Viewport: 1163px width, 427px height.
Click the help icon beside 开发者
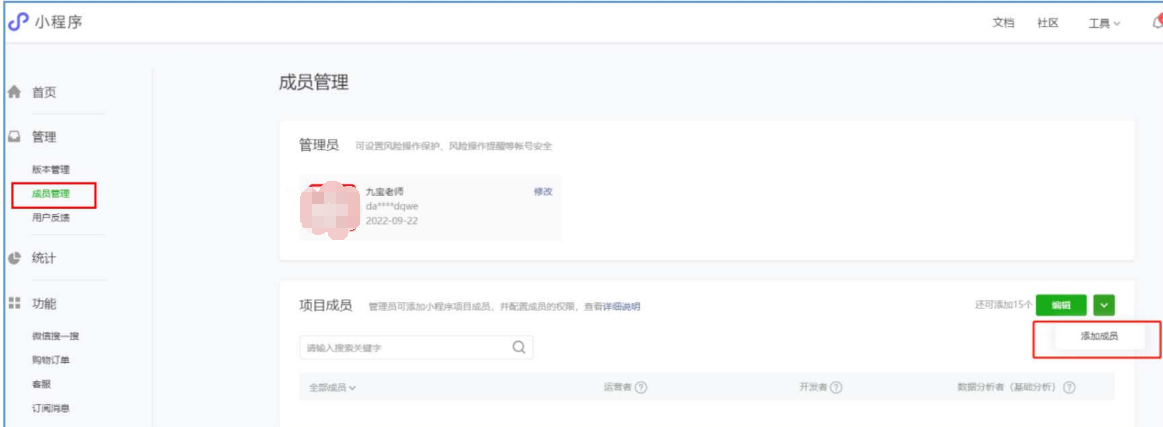836,387
